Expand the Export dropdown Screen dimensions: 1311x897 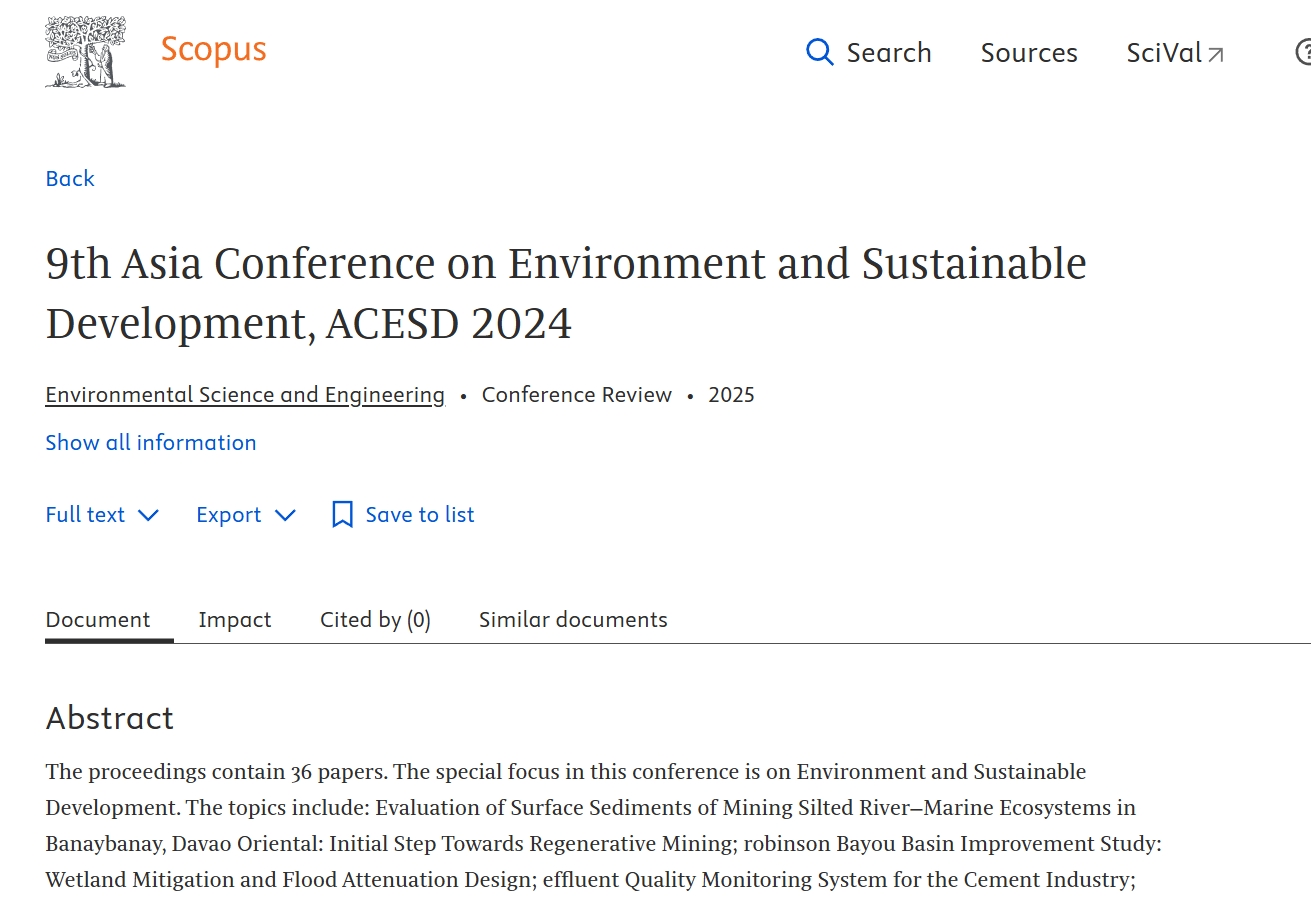pos(246,515)
